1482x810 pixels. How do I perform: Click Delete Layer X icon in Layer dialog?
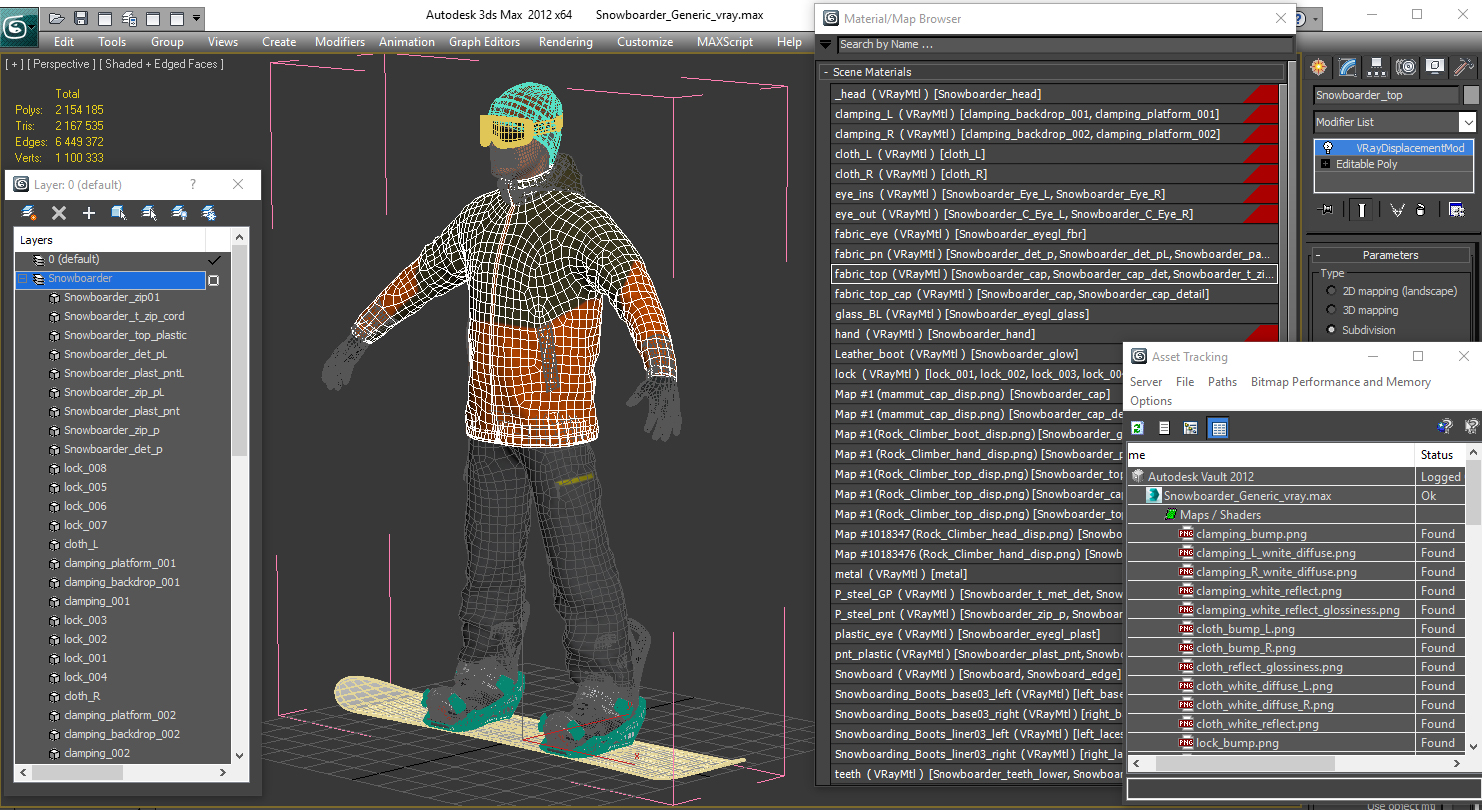59,213
